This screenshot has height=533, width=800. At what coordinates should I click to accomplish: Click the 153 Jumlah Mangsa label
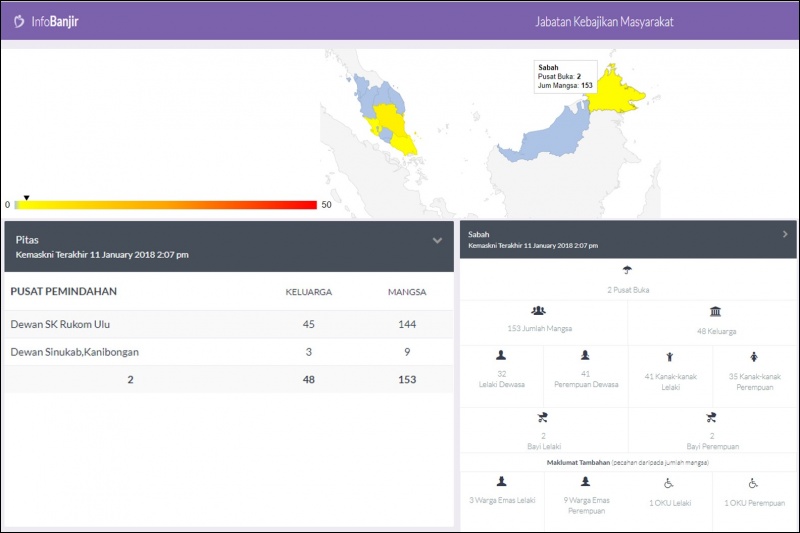(x=540, y=328)
